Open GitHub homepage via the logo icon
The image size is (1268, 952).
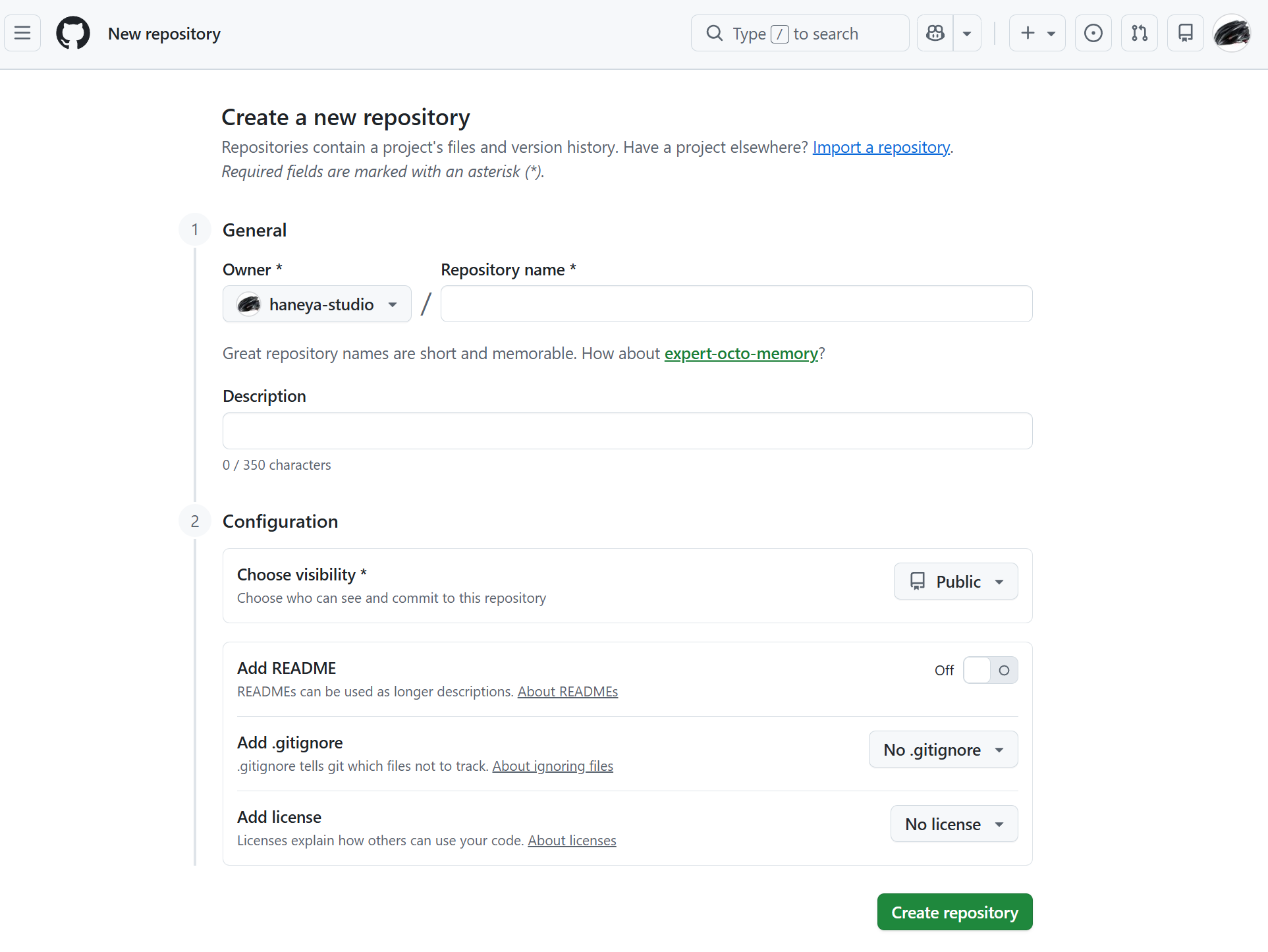pos(72,33)
